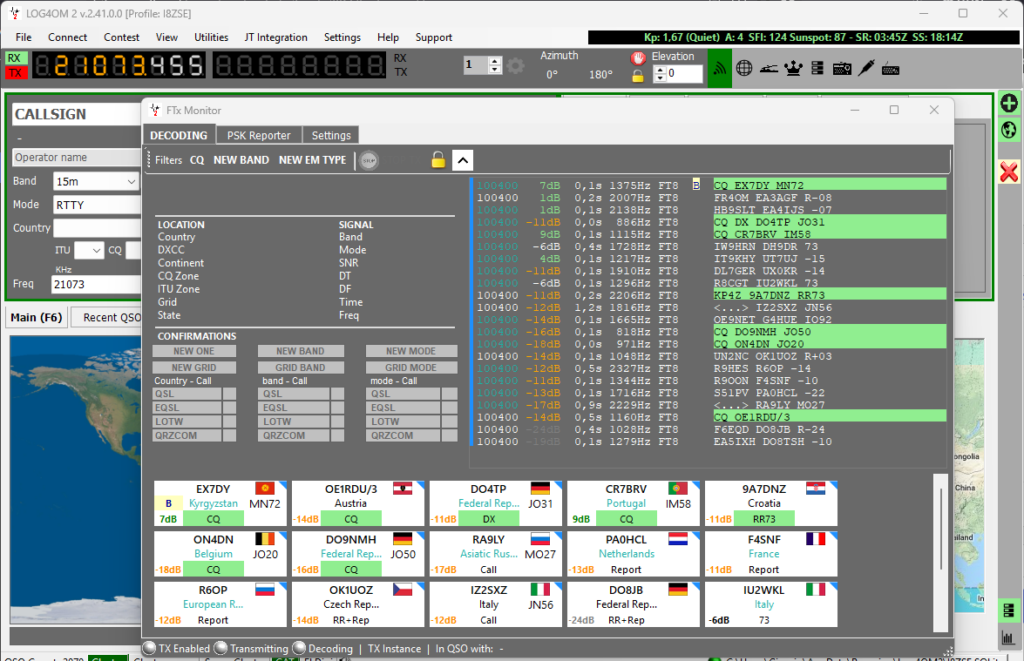Select the EX7DY Kyrgyzstan station card
The image size is (1024, 661).
(220, 504)
